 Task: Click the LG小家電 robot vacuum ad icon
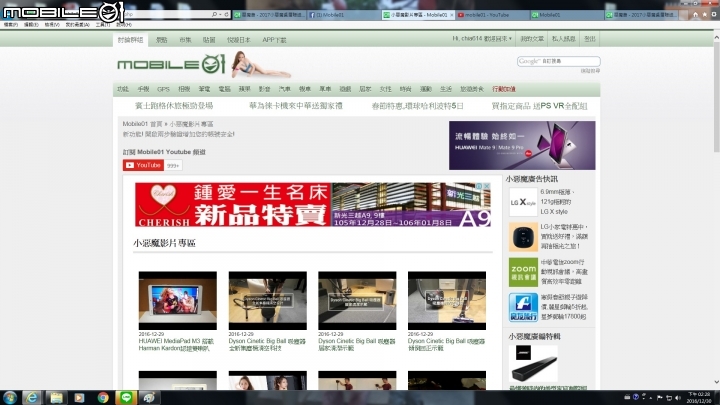tap(523, 237)
